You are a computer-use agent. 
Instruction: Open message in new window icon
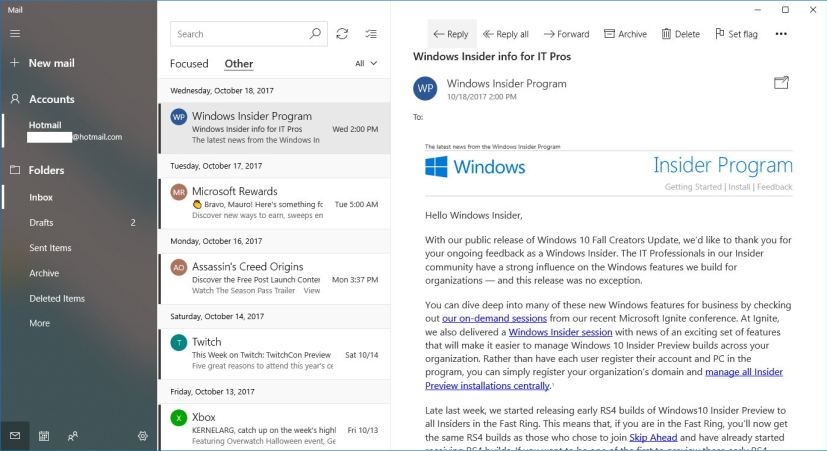[x=781, y=83]
